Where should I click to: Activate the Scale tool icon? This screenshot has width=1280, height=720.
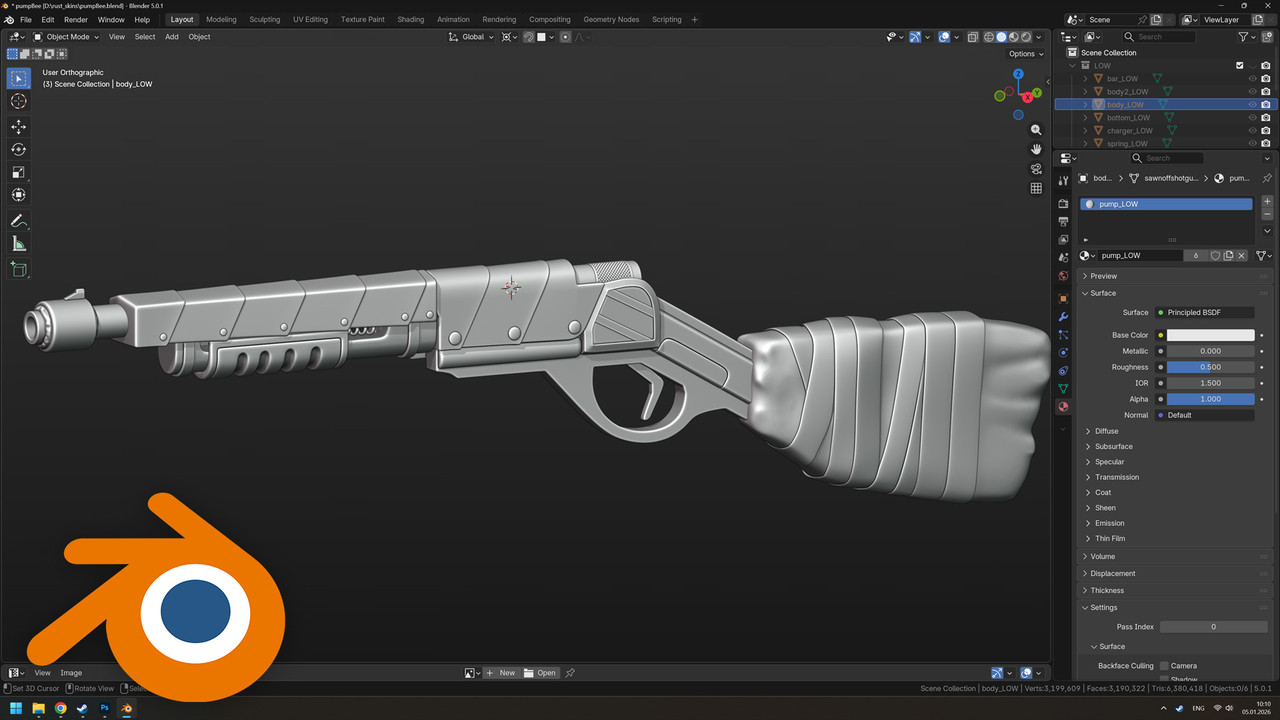pyautogui.click(x=19, y=172)
